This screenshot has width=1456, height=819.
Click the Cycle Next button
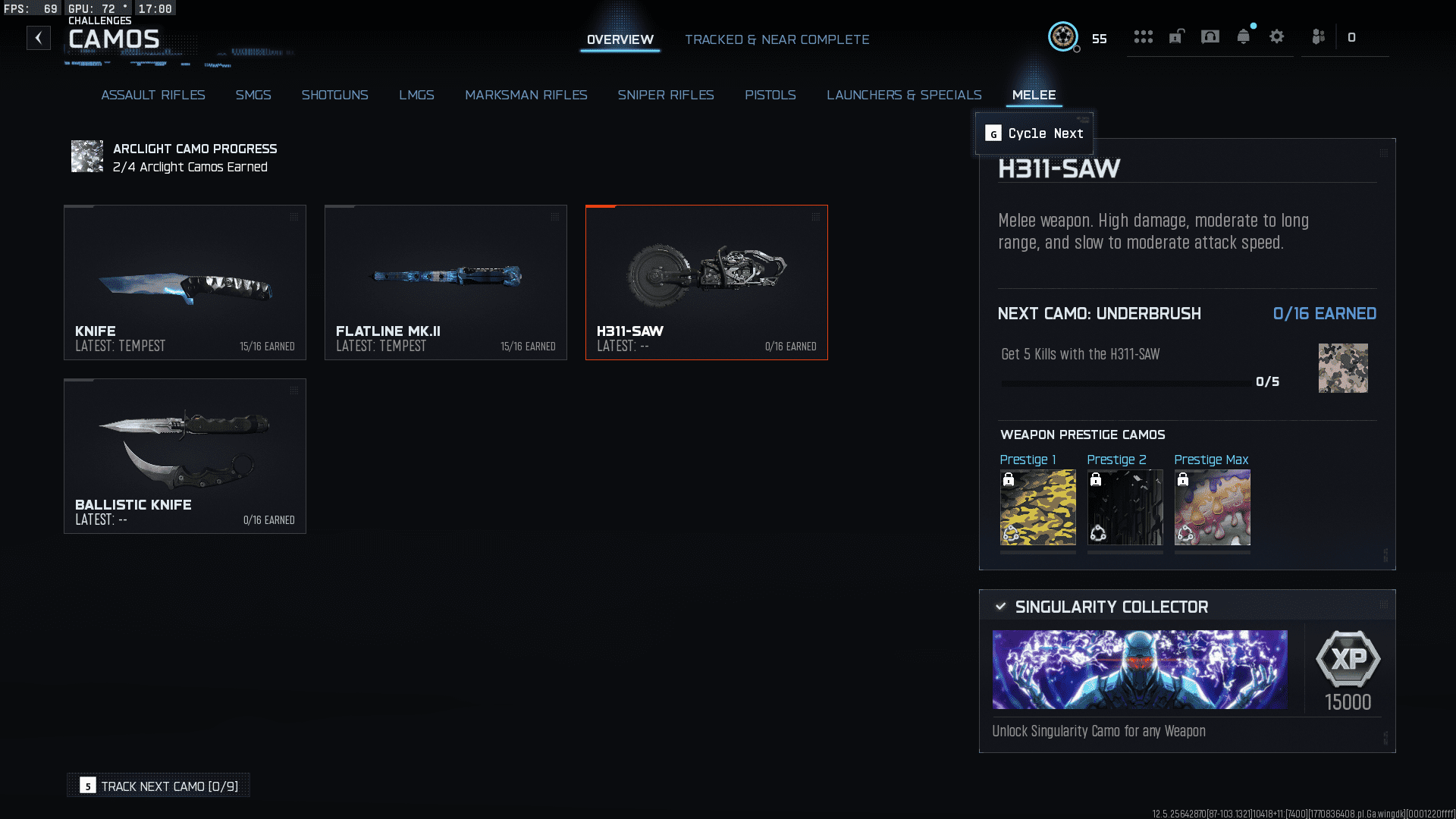click(x=1034, y=133)
